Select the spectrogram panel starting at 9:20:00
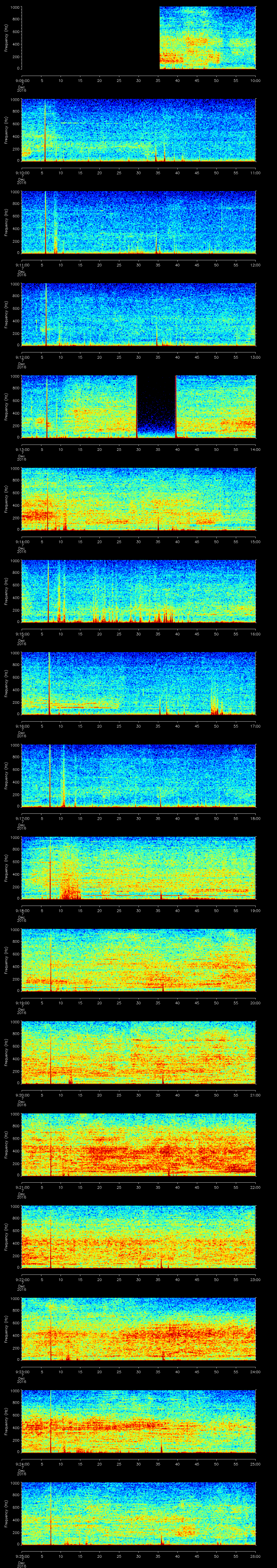Viewport: 277px width, 1568px height. pos(139,1052)
